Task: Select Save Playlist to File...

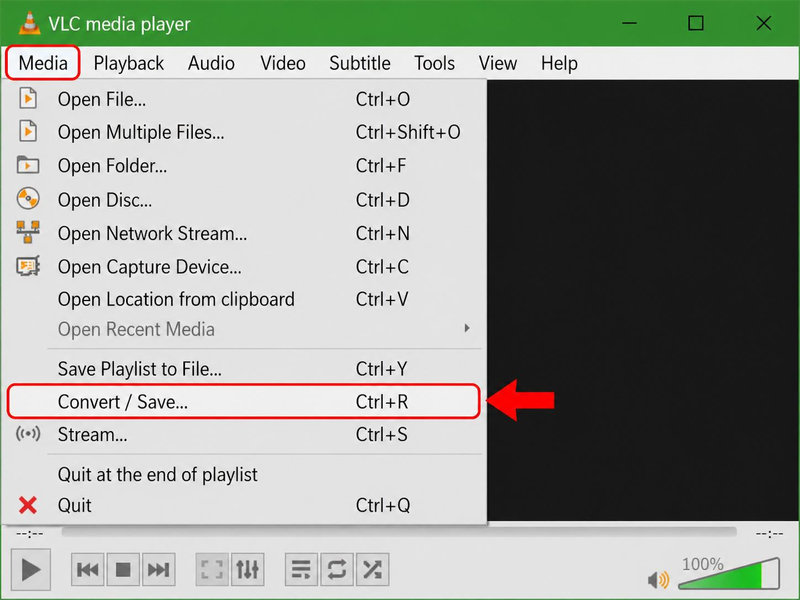Action: click(x=244, y=368)
